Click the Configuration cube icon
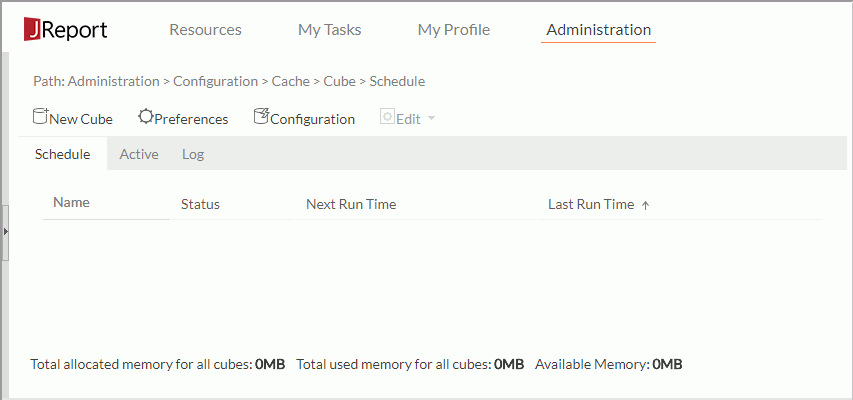The height and width of the screenshot is (400, 853). point(262,116)
